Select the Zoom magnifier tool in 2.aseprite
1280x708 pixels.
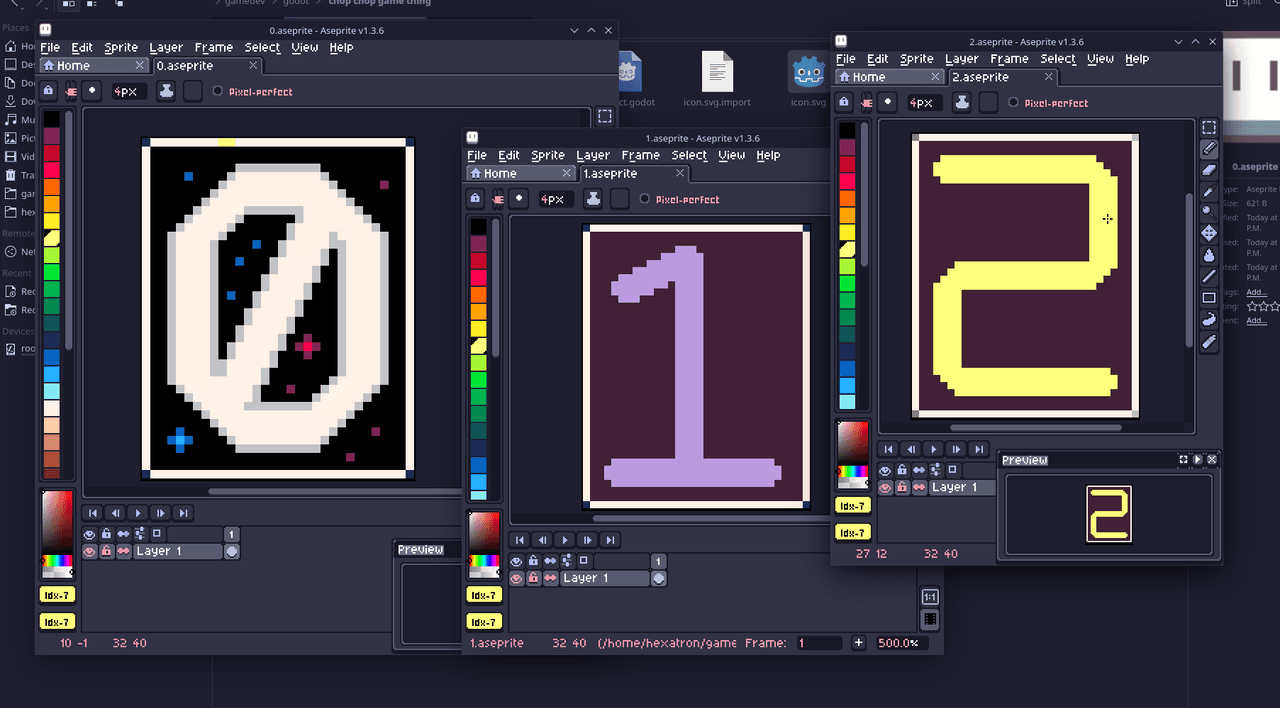(1209, 212)
